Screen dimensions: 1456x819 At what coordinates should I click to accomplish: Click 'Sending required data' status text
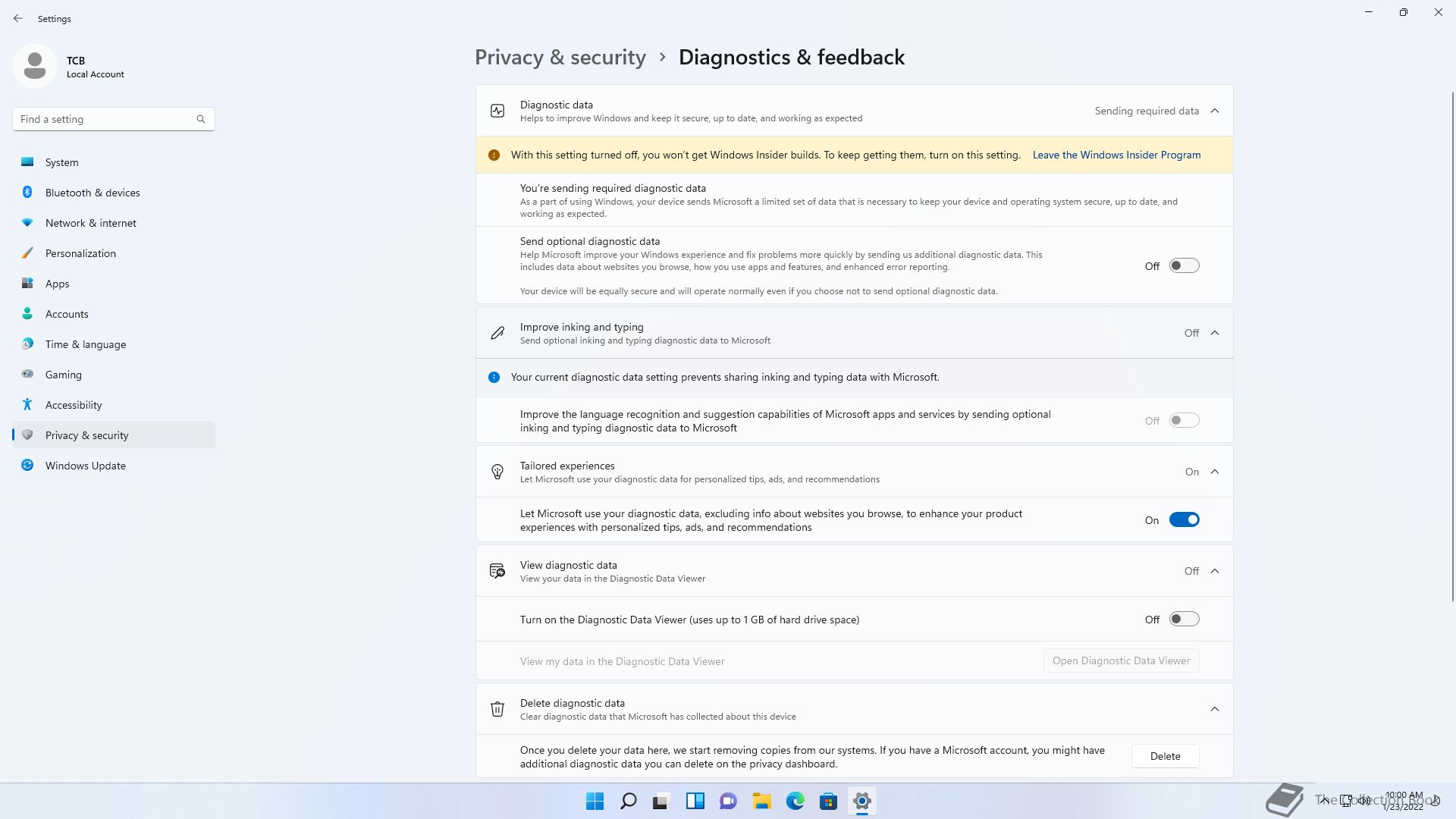[1147, 111]
